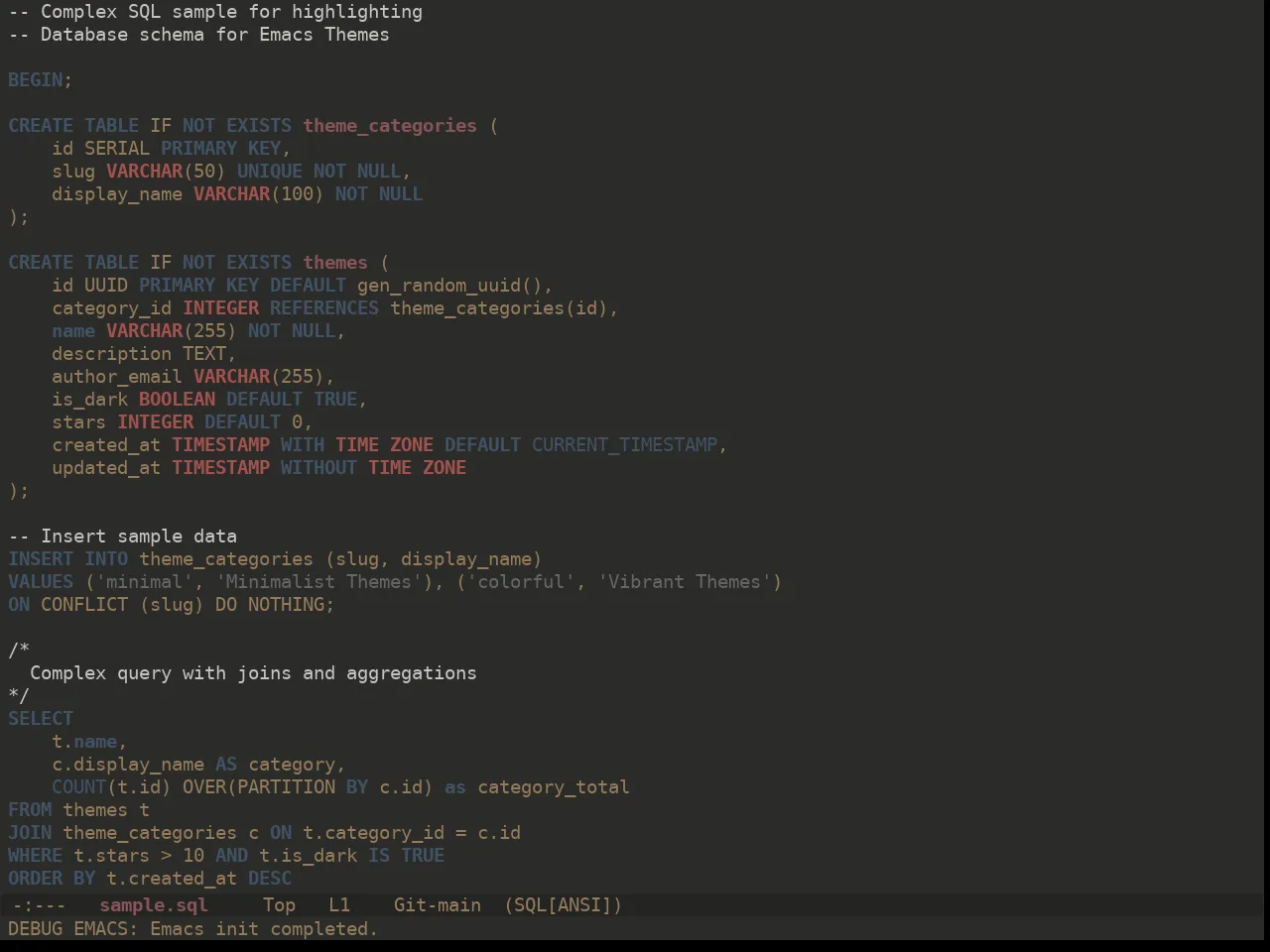Click the SELECT keyword
The image size is (1270, 952).
click(x=41, y=719)
